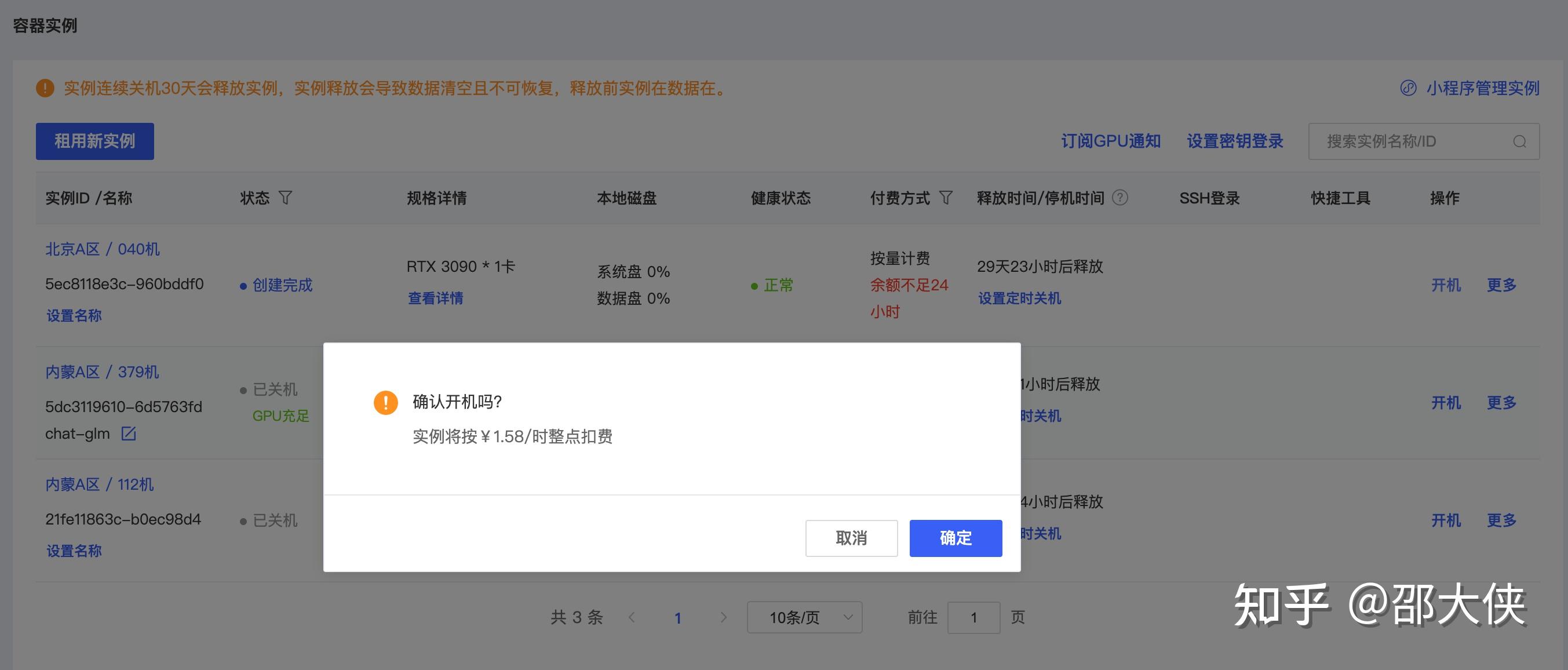This screenshot has height=670, width=1568.
Task: Click the 创建完成 status text
Action: 282,285
